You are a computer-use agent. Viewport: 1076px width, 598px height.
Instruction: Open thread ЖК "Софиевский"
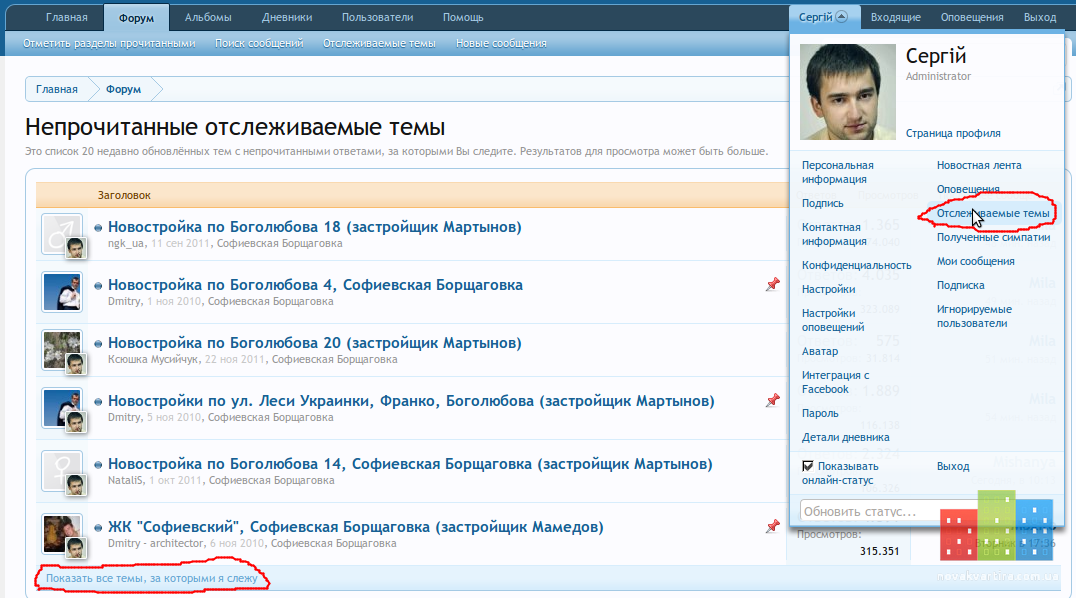tap(355, 527)
